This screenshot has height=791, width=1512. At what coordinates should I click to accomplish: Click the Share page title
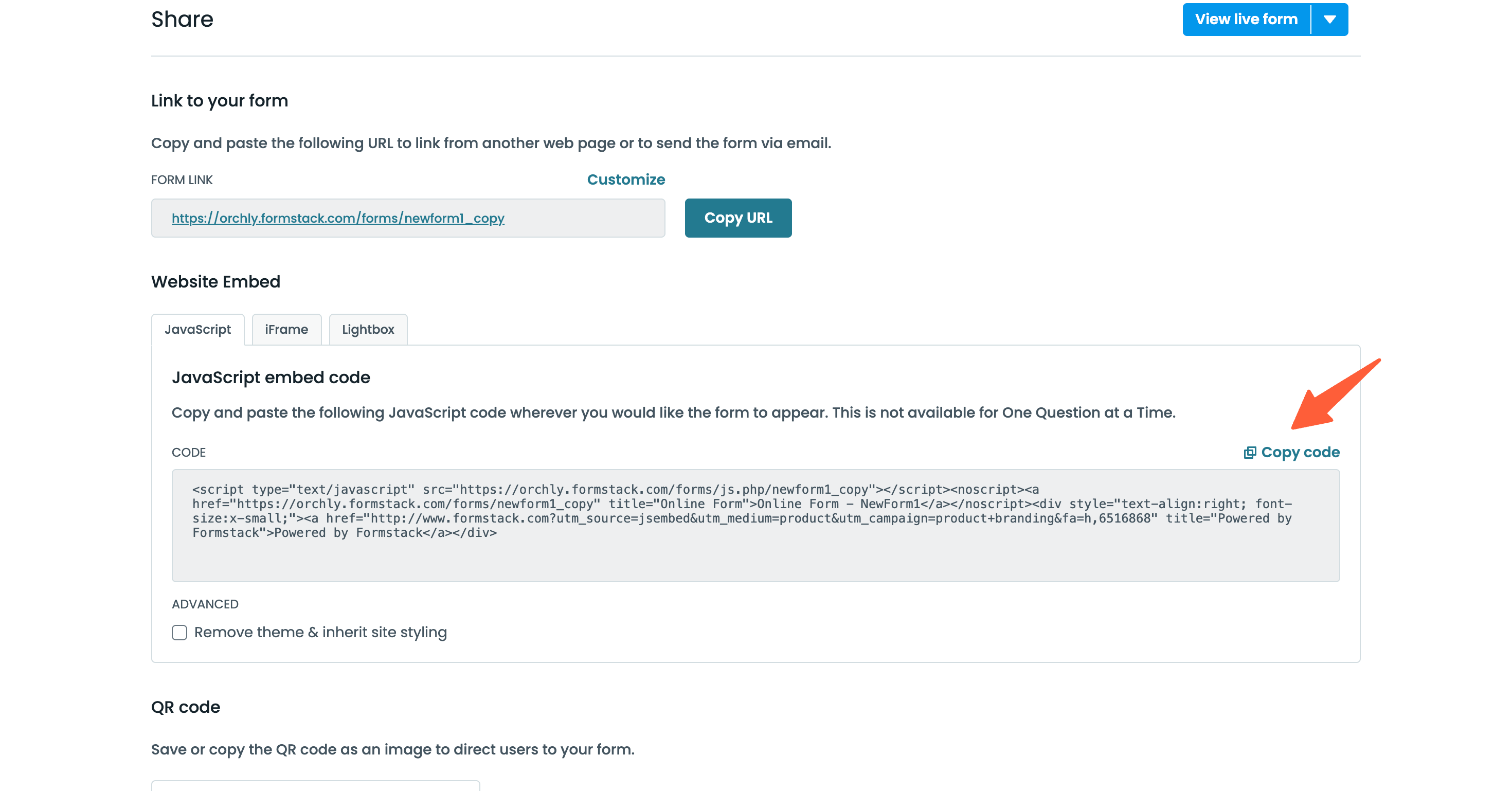click(x=182, y=20)
